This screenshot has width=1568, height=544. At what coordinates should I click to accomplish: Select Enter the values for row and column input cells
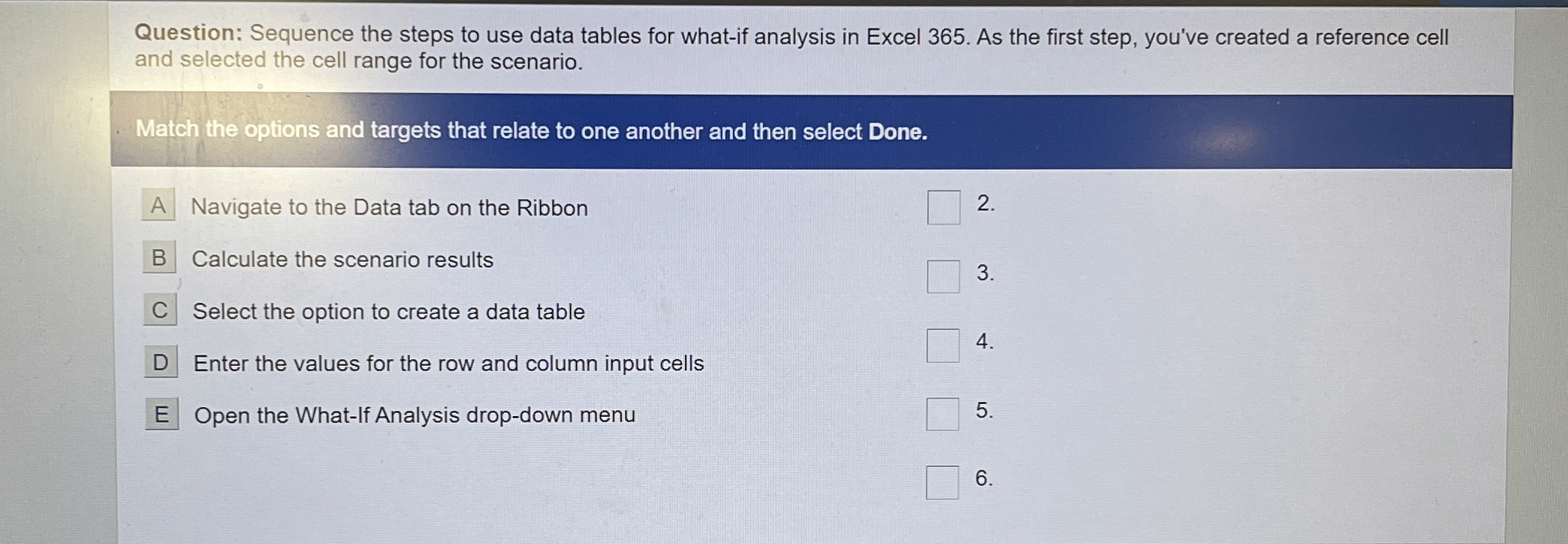click(449, 364)
